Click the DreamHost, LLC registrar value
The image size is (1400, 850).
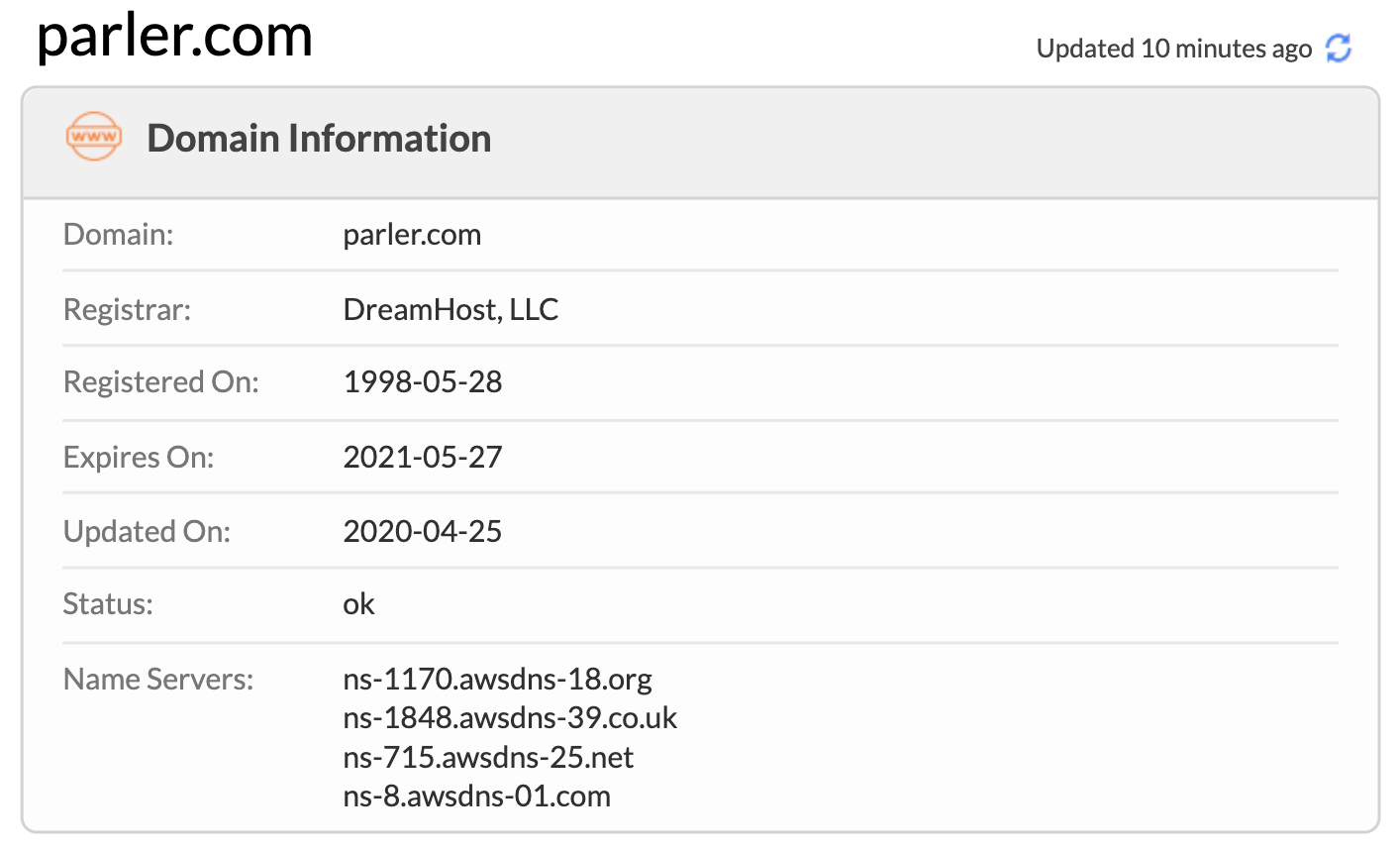click(450, 310)
